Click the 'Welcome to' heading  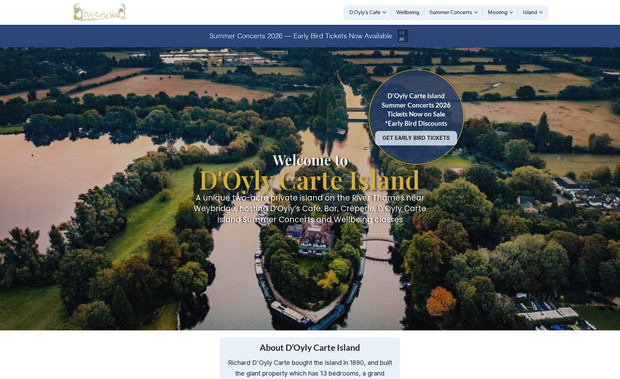pos(310,160)
